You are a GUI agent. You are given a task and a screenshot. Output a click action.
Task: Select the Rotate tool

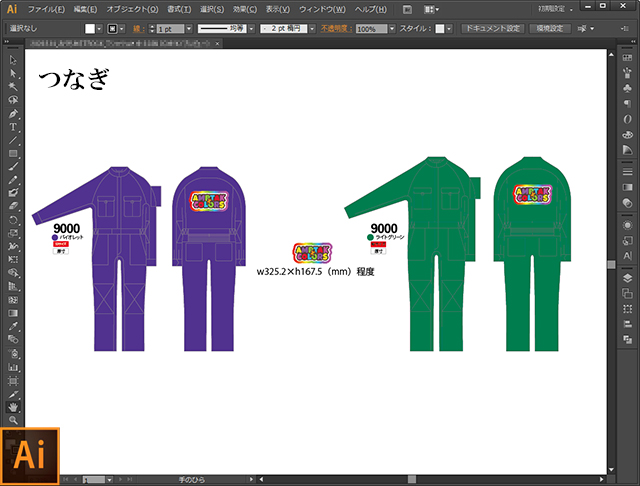click(13, 220)
